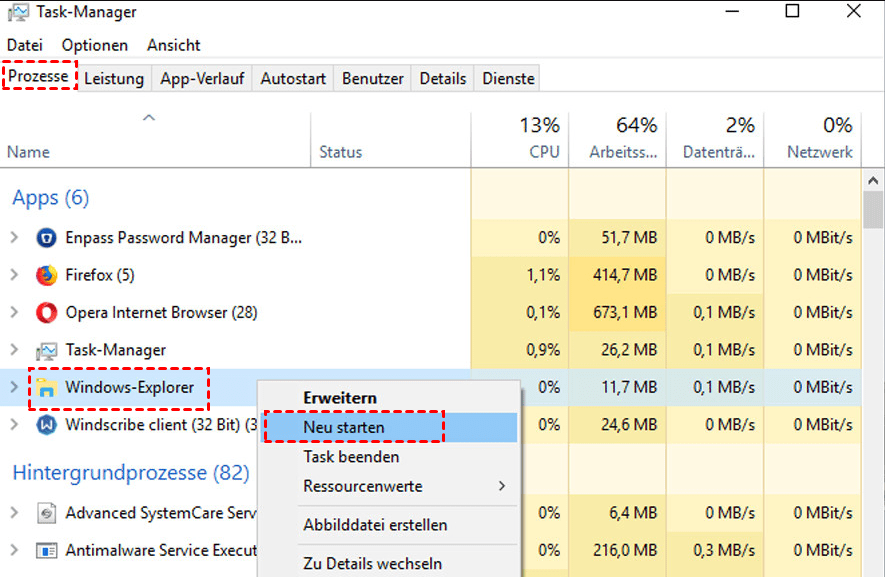Click the Firefox process icon
885x577 pixels.
coord(46,275)
